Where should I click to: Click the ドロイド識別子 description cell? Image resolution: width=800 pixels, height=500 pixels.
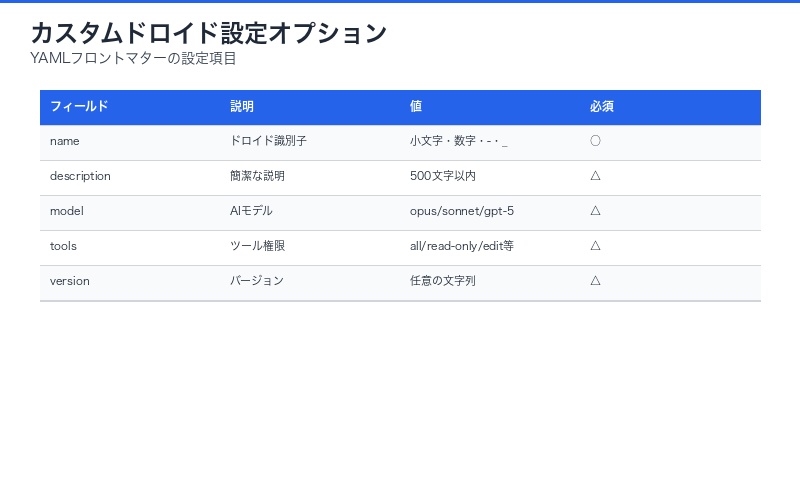[268, 142]
